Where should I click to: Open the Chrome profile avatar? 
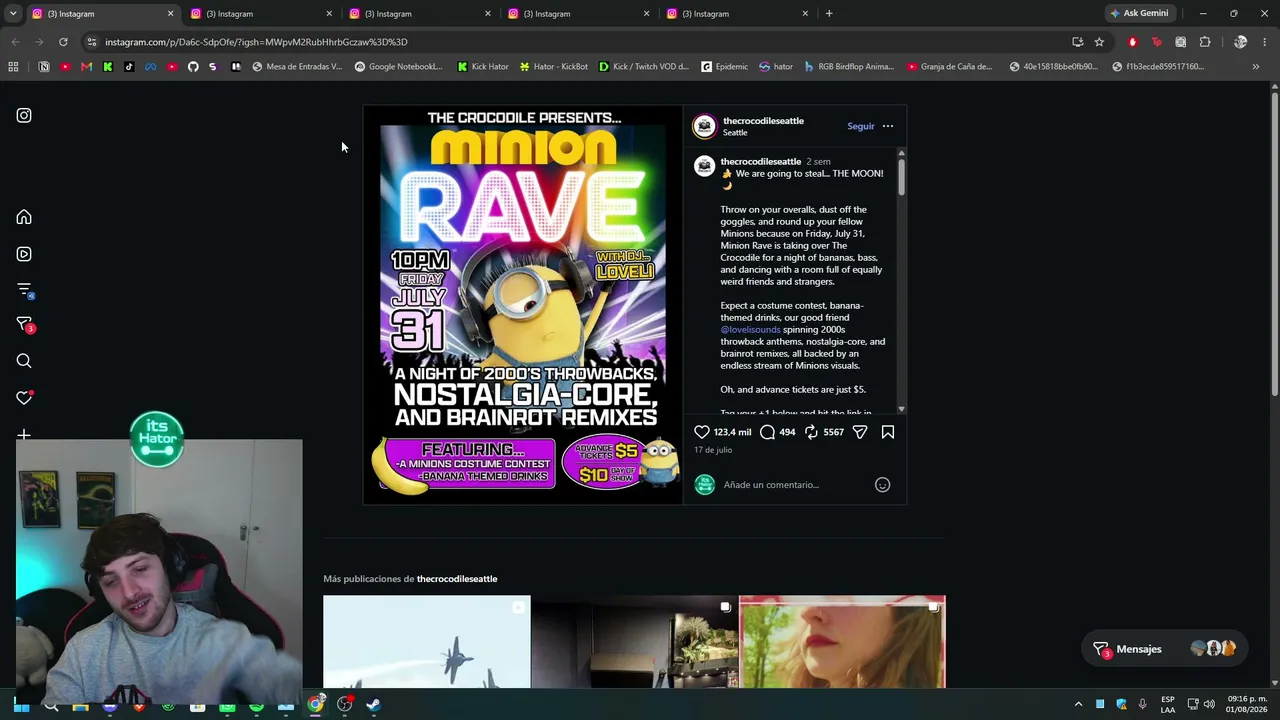coord(1240,42)
